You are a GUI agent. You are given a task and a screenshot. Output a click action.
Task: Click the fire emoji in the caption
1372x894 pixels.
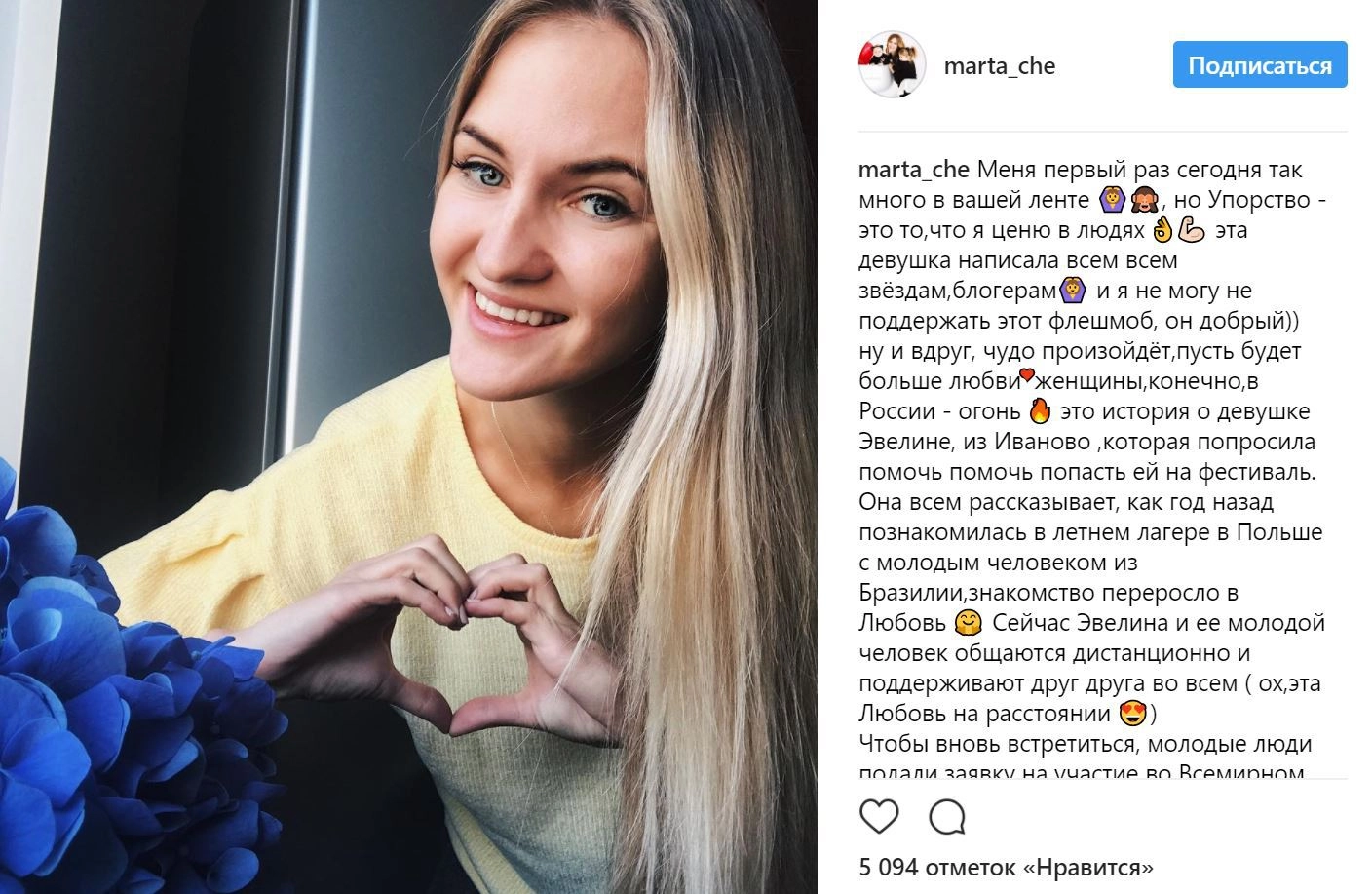pos(1040,411)
